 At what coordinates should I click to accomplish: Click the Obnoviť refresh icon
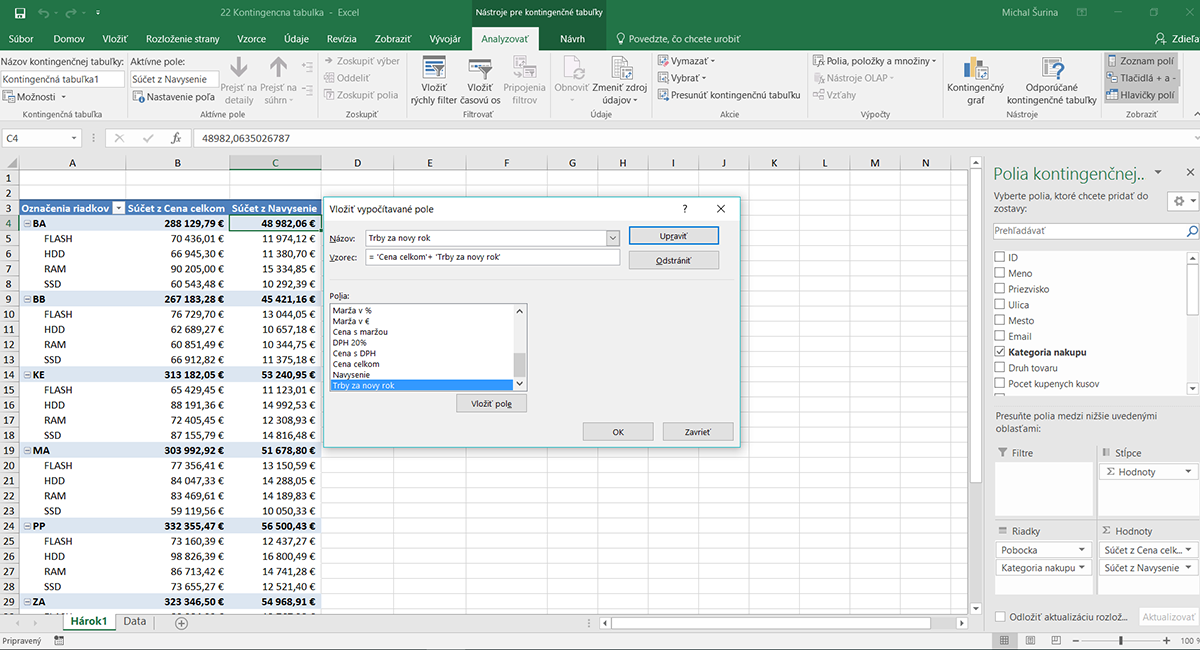572,69
